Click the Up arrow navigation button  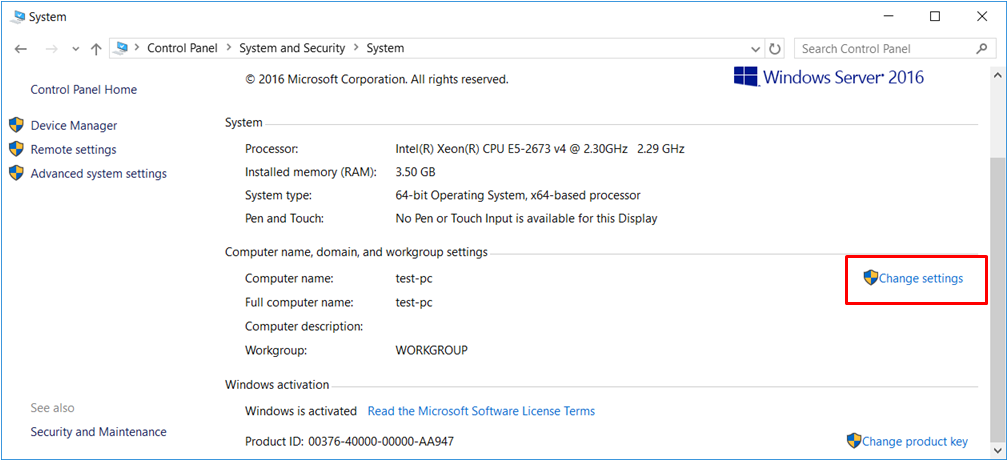coord(96,48)
